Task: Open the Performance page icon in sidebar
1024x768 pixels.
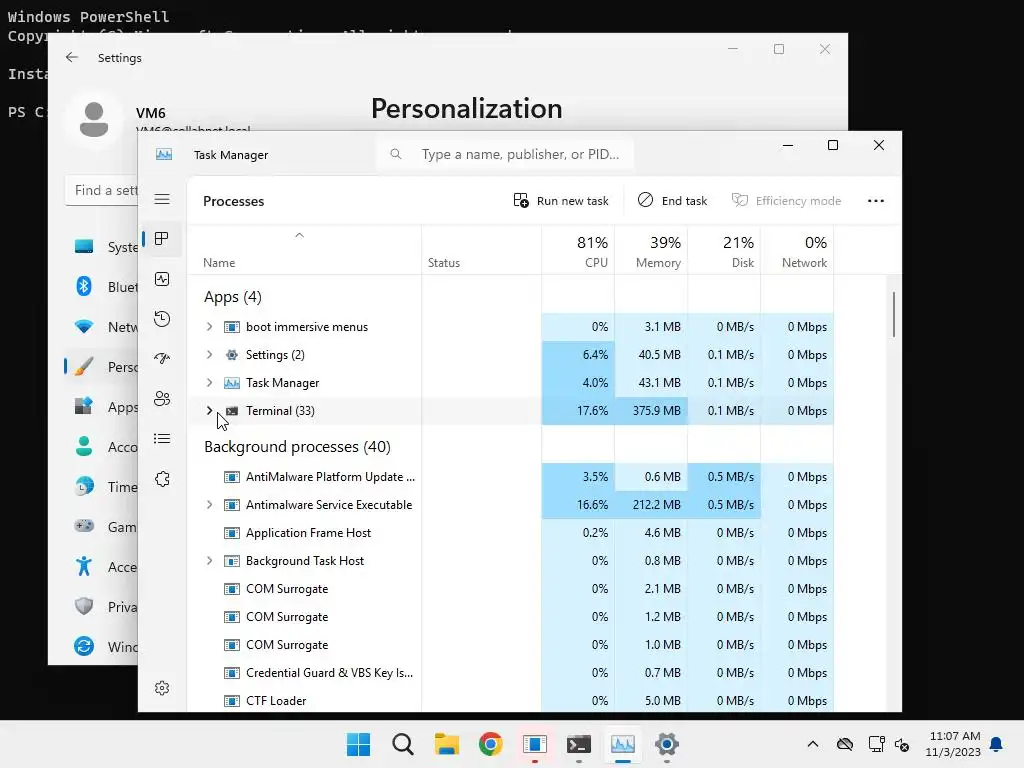Action: 162,279
